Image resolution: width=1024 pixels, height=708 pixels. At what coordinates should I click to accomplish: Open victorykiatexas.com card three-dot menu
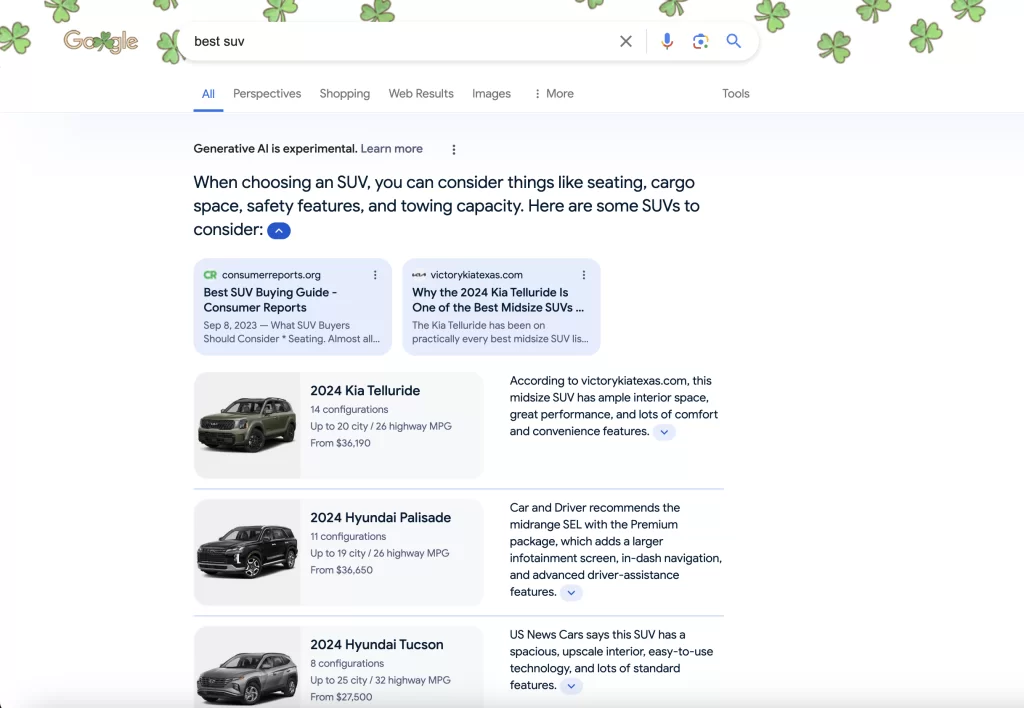[x=584, y=275]
